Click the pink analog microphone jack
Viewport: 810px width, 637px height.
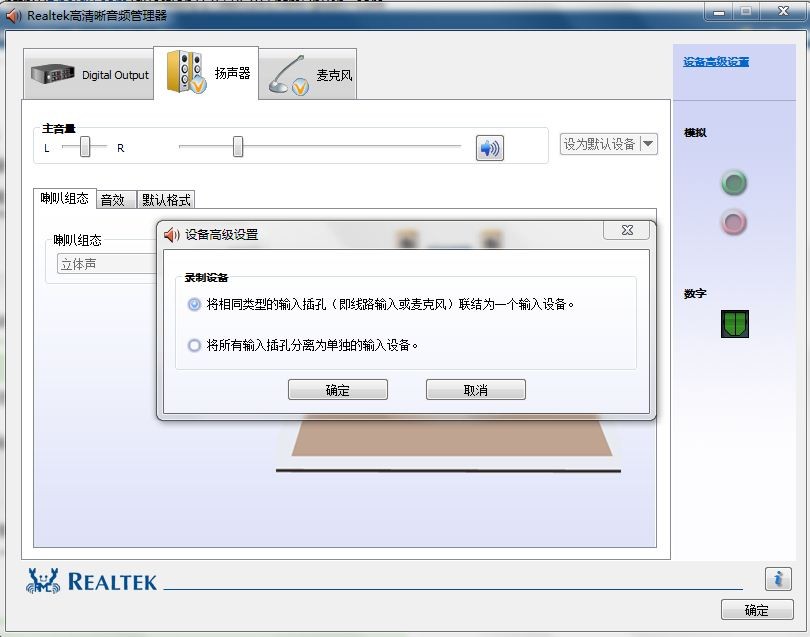[x=734, y=223]
